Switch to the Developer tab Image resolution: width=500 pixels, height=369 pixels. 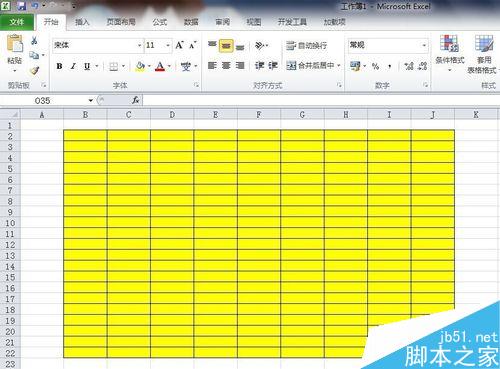point(292,22)
